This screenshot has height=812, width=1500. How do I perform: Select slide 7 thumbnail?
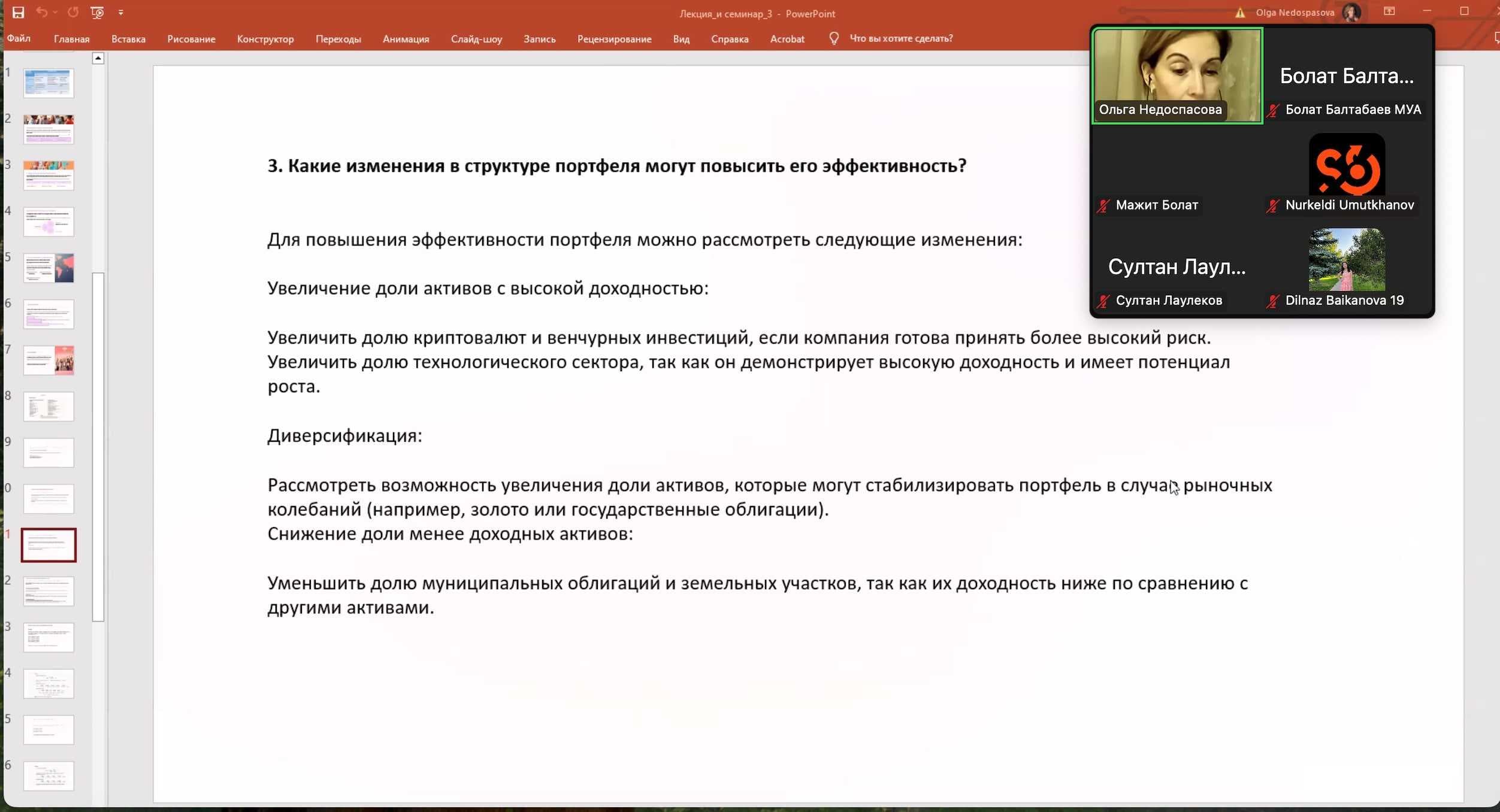[49, 360]
